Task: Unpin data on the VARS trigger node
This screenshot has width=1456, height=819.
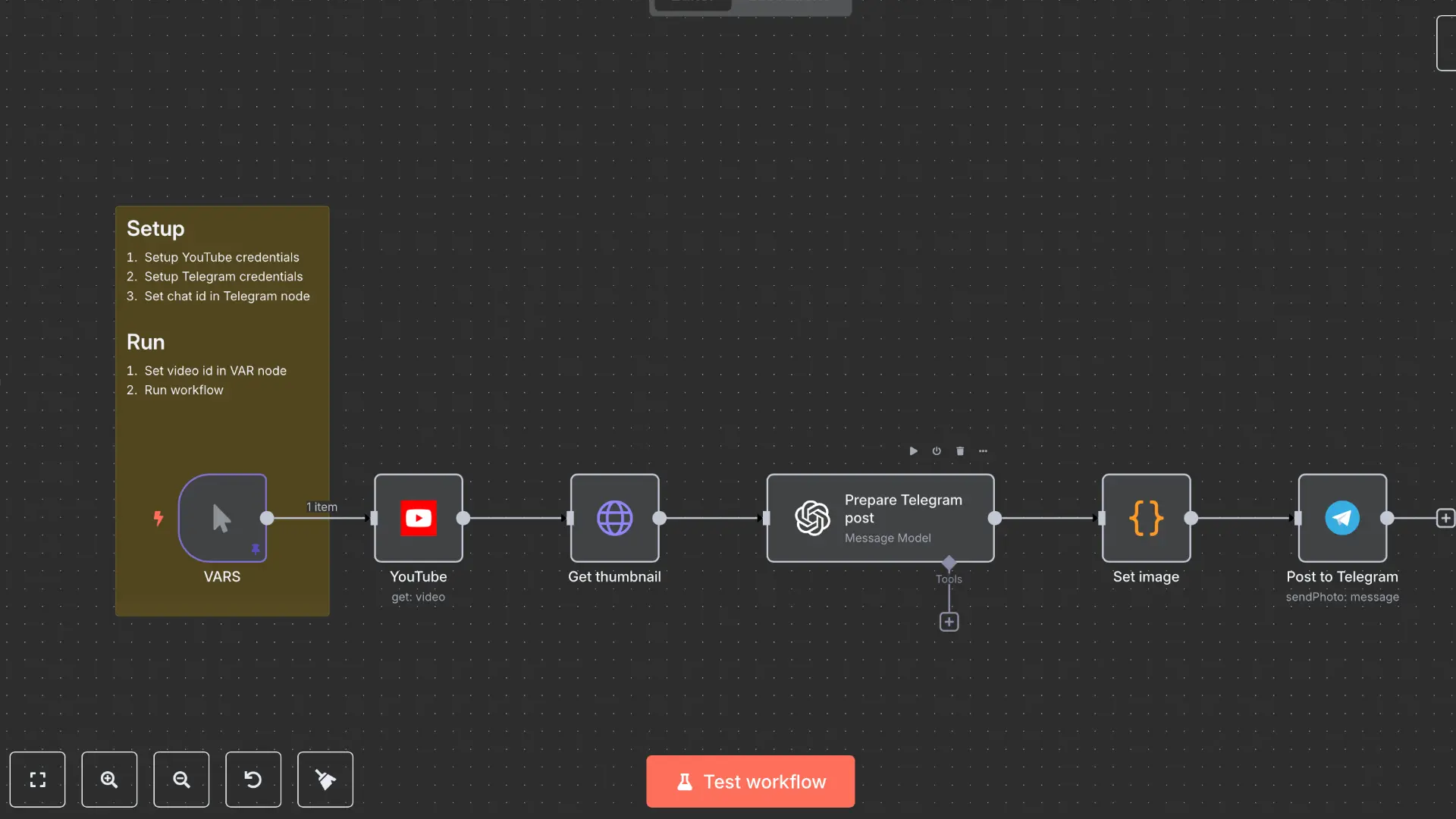Action: coord(256,548)
